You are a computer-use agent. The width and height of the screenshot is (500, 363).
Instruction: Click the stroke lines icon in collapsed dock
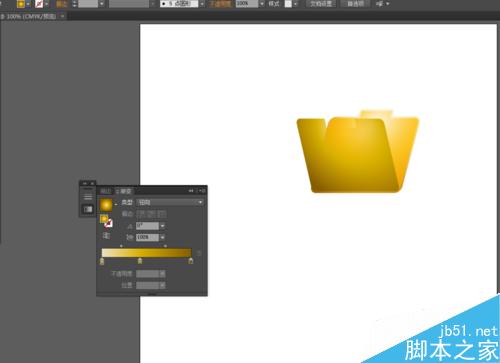coord(88,197)
